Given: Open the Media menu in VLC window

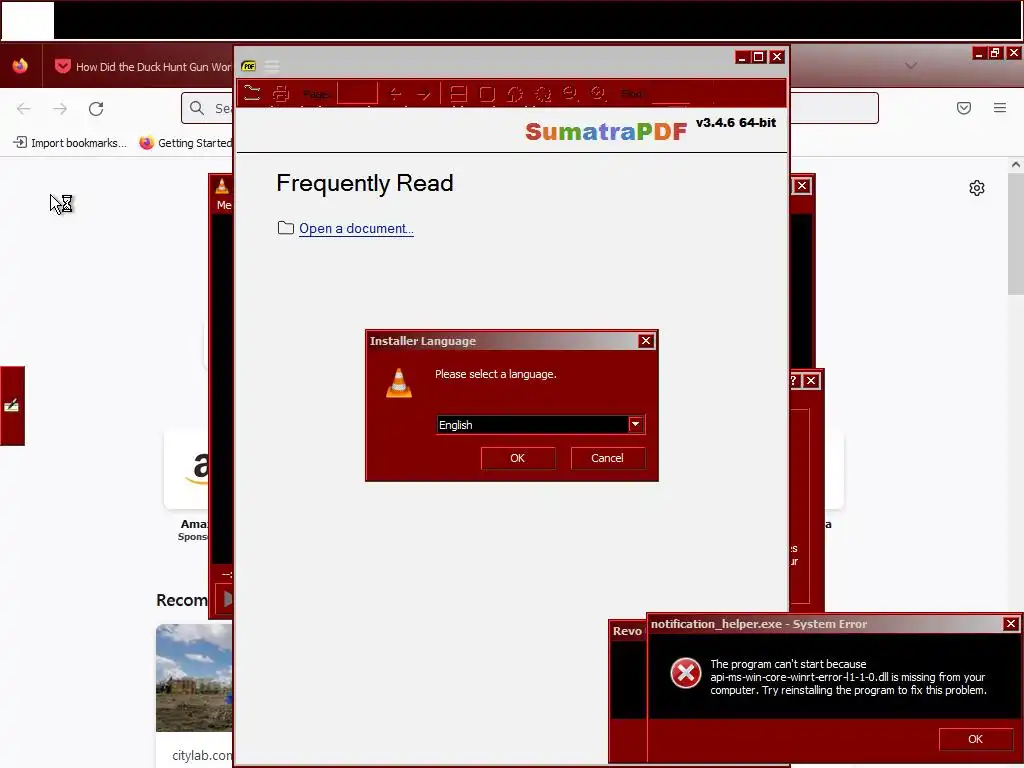Looking at the screenshot, I should (224, 205).
